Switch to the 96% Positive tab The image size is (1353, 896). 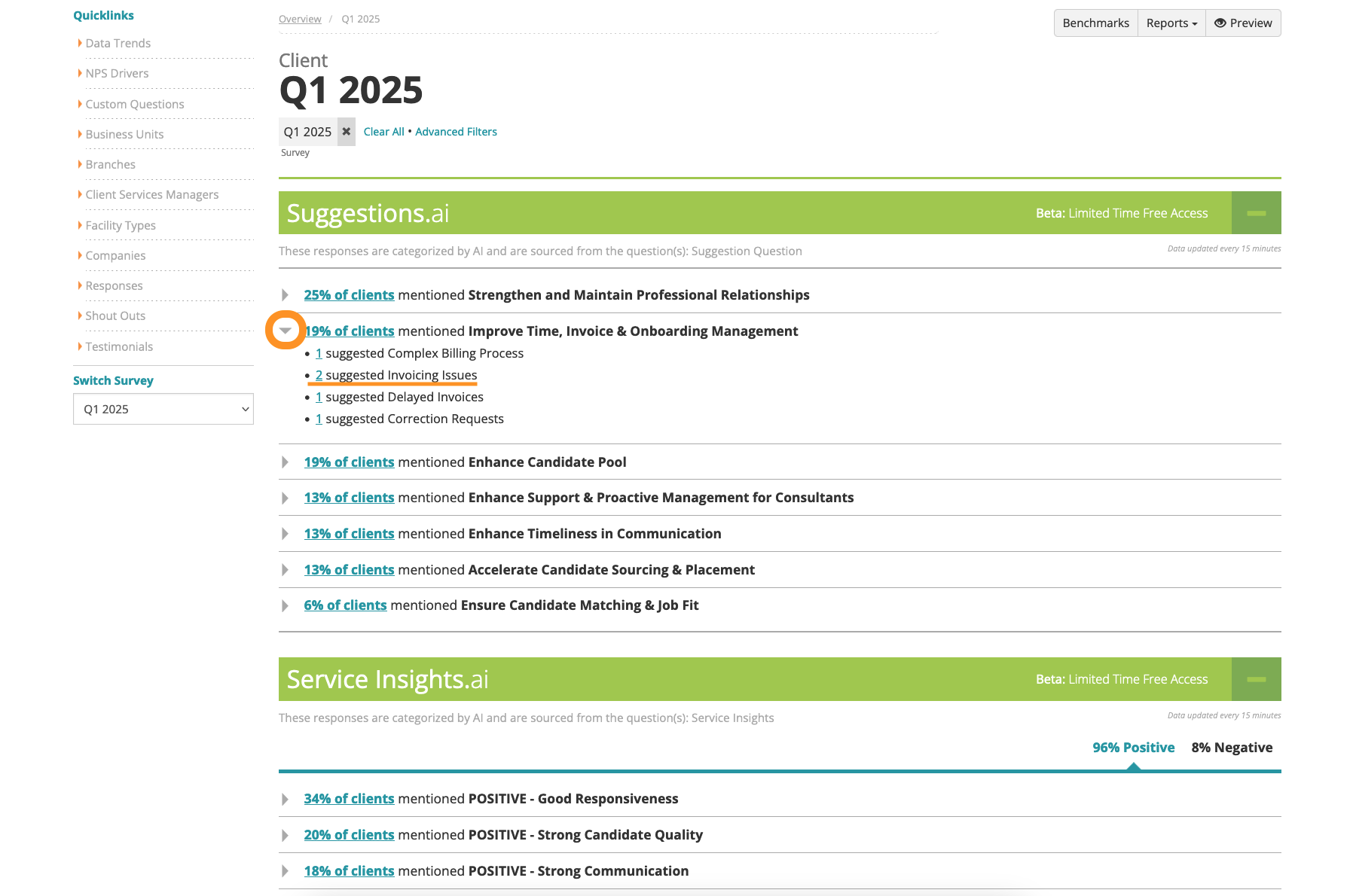pos(1133,748)
